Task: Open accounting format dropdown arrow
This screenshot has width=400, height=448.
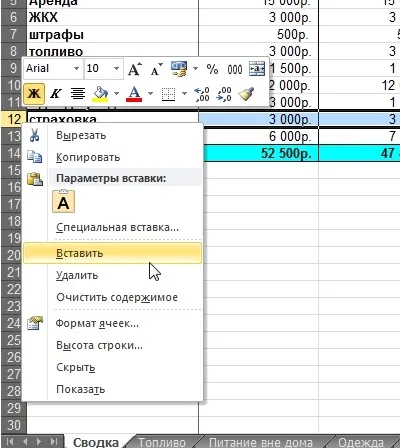Action: click(x=195, y=69)
